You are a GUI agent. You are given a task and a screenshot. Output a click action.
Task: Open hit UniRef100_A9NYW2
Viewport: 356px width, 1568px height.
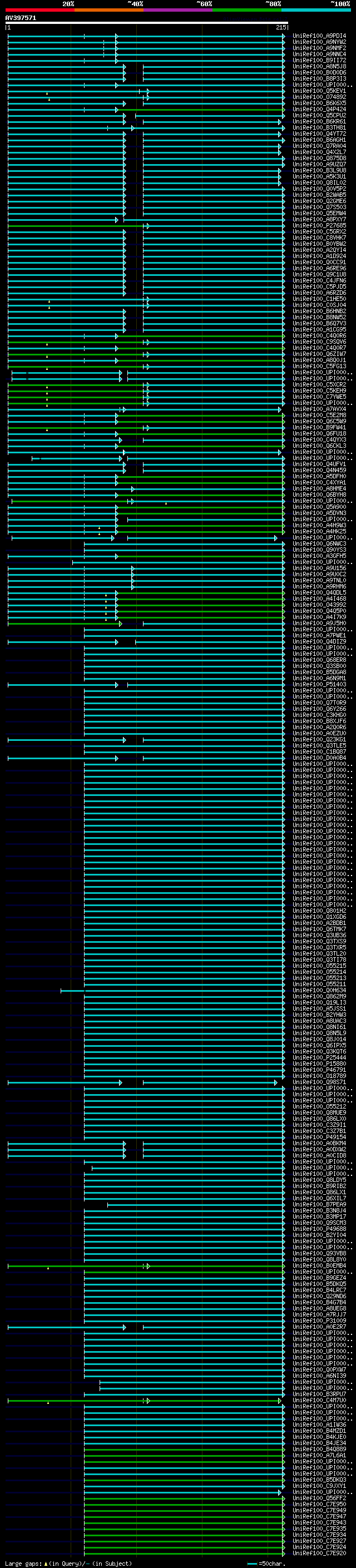point(319,42)
